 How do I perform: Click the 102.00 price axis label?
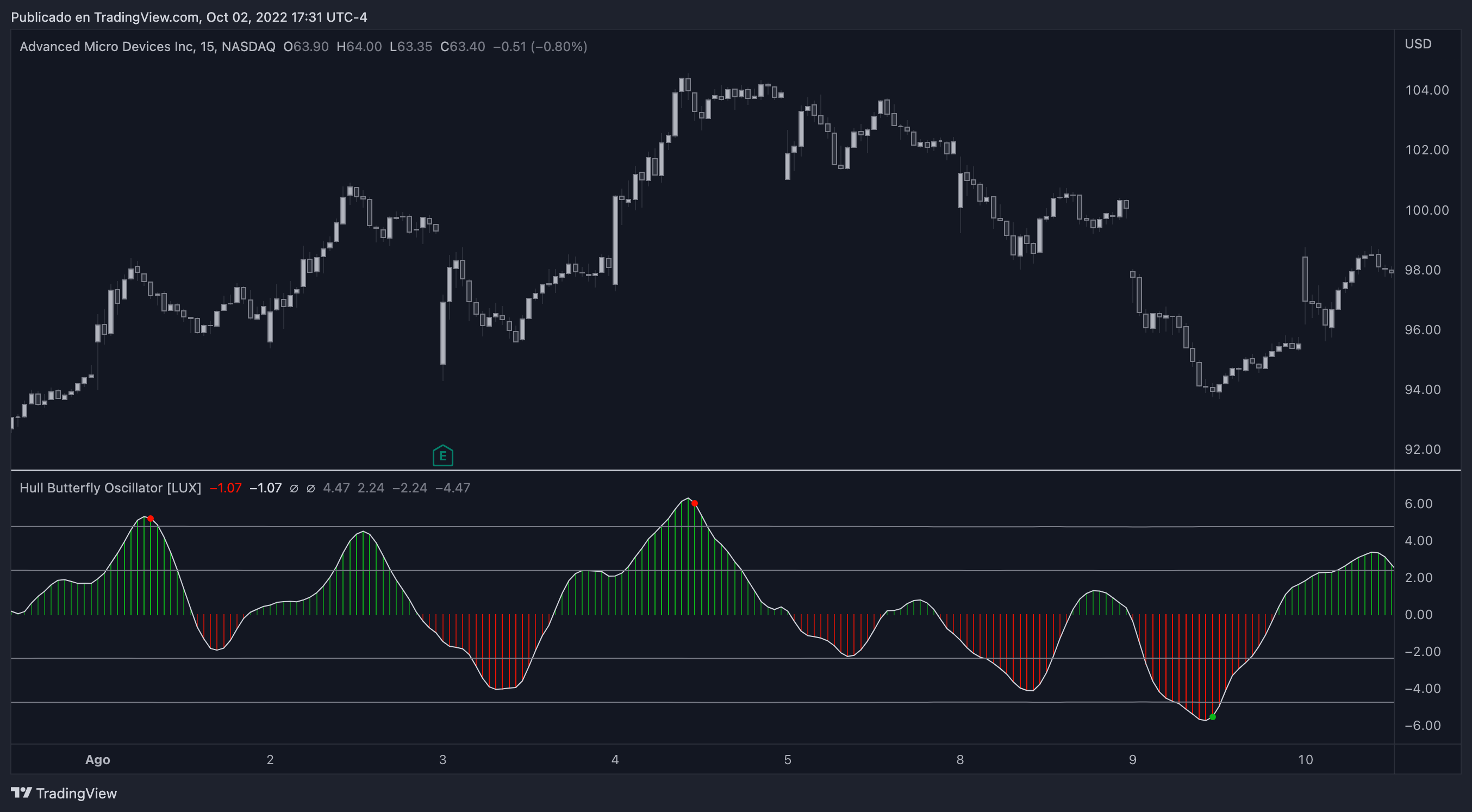(1427, 151)
